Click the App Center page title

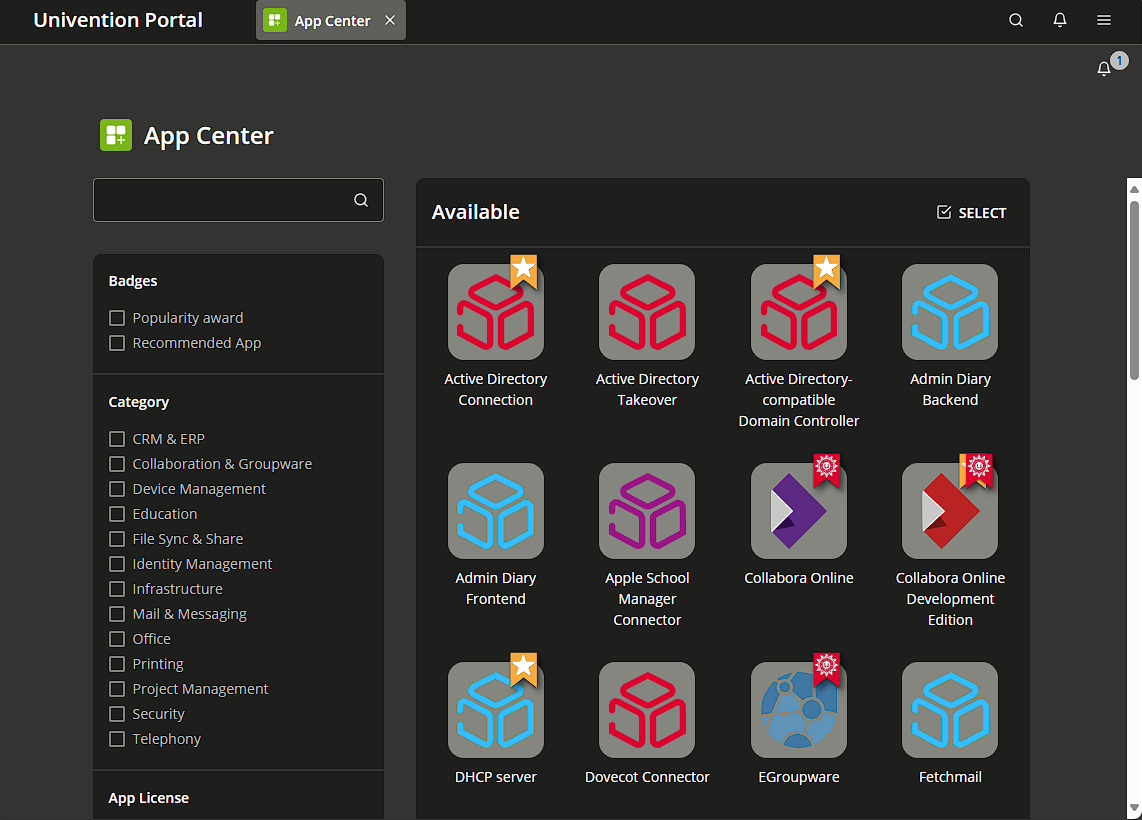[208, 135]
